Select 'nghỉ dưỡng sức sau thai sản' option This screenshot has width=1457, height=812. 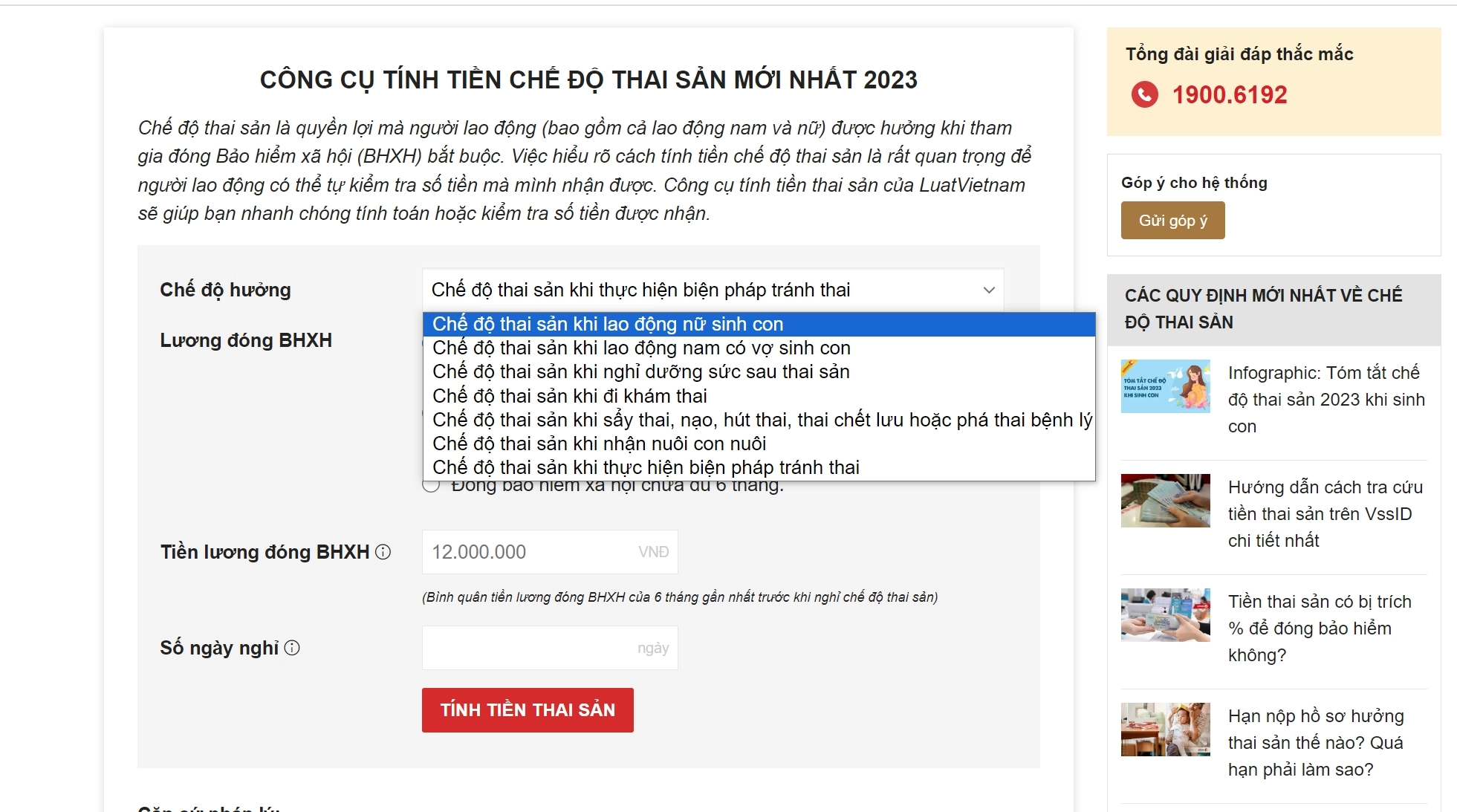[640, 372]
